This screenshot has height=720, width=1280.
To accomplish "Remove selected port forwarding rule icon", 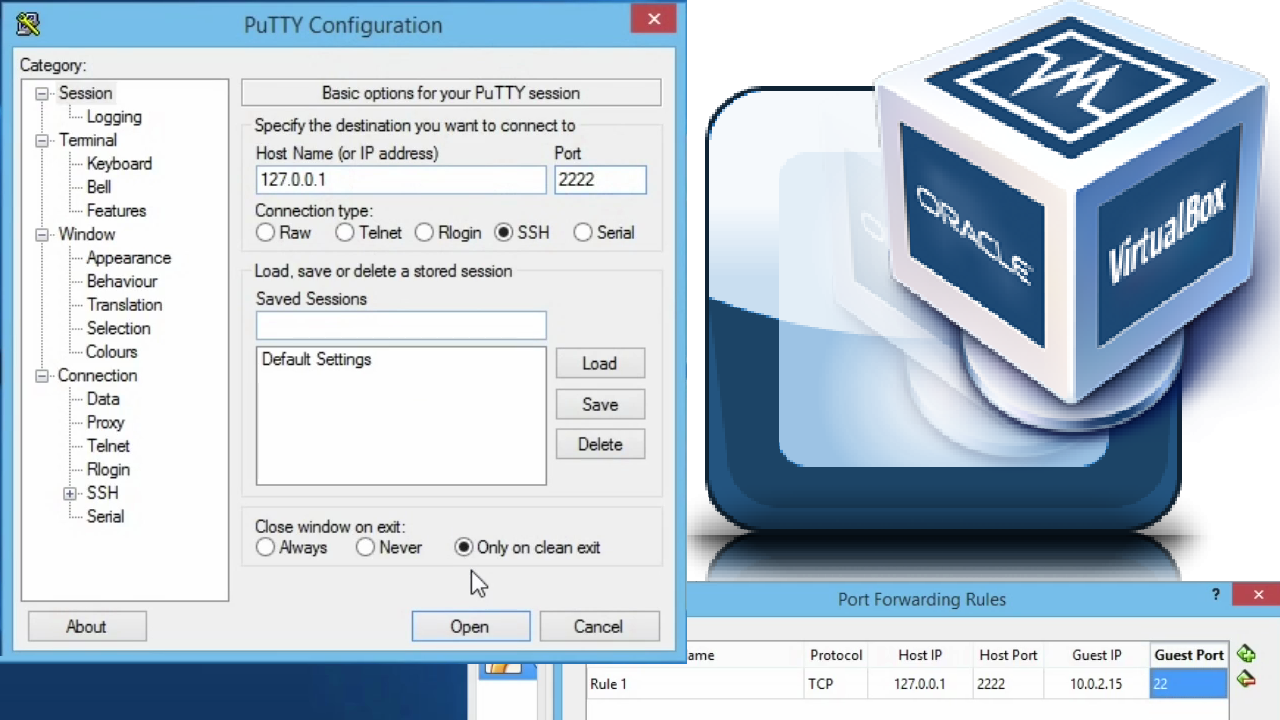I will tap(1246, 680).
